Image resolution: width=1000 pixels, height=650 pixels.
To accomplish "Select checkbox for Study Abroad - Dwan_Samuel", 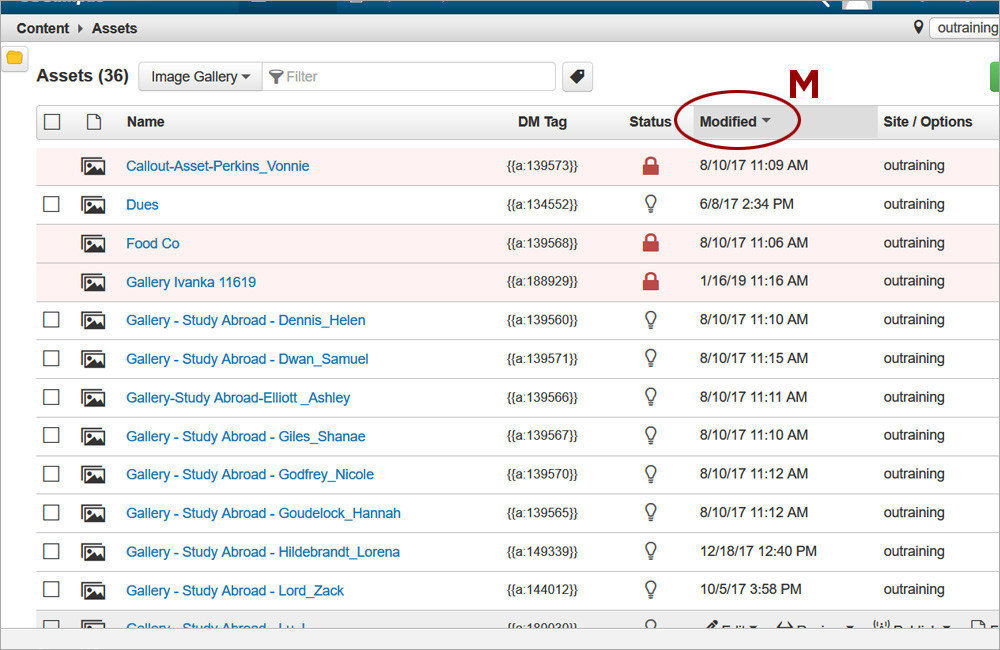I will (51, 358).
